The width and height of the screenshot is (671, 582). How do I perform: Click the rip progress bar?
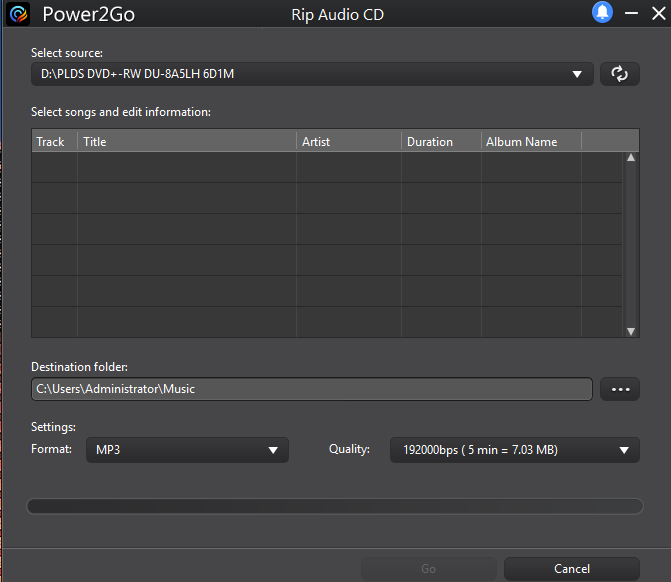(x=335, y=506)
